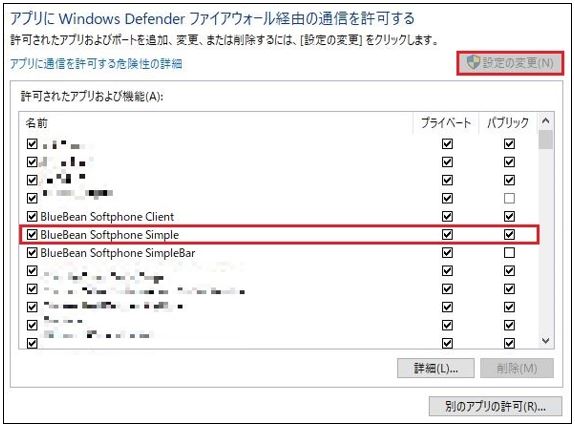Screen dimensions: 575x427
Task: Uncheck BlueBean Softphone Simple name checkbox
Action: pos(32,234)
